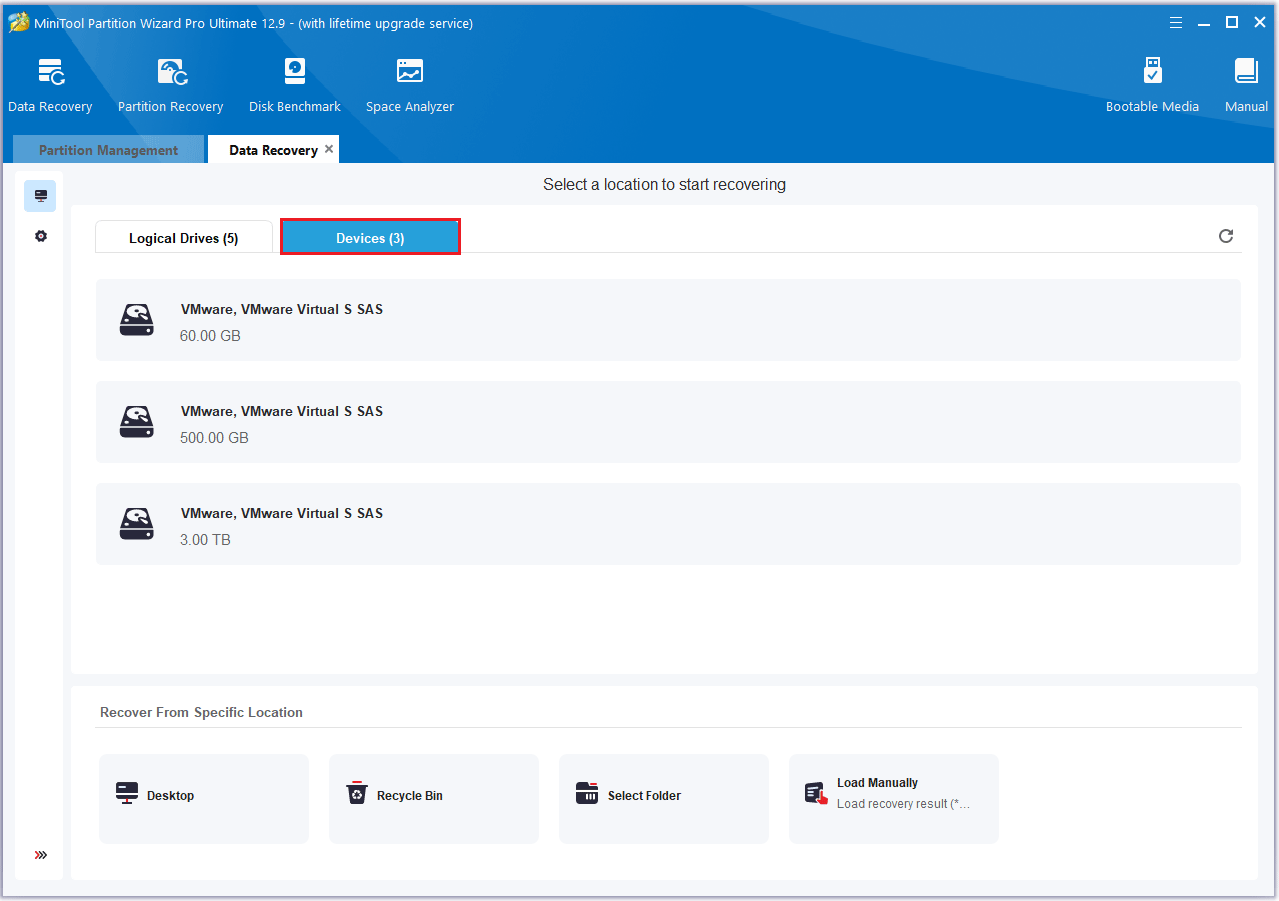Select the 500.00 GB VMware disk row

pos(668,422)
